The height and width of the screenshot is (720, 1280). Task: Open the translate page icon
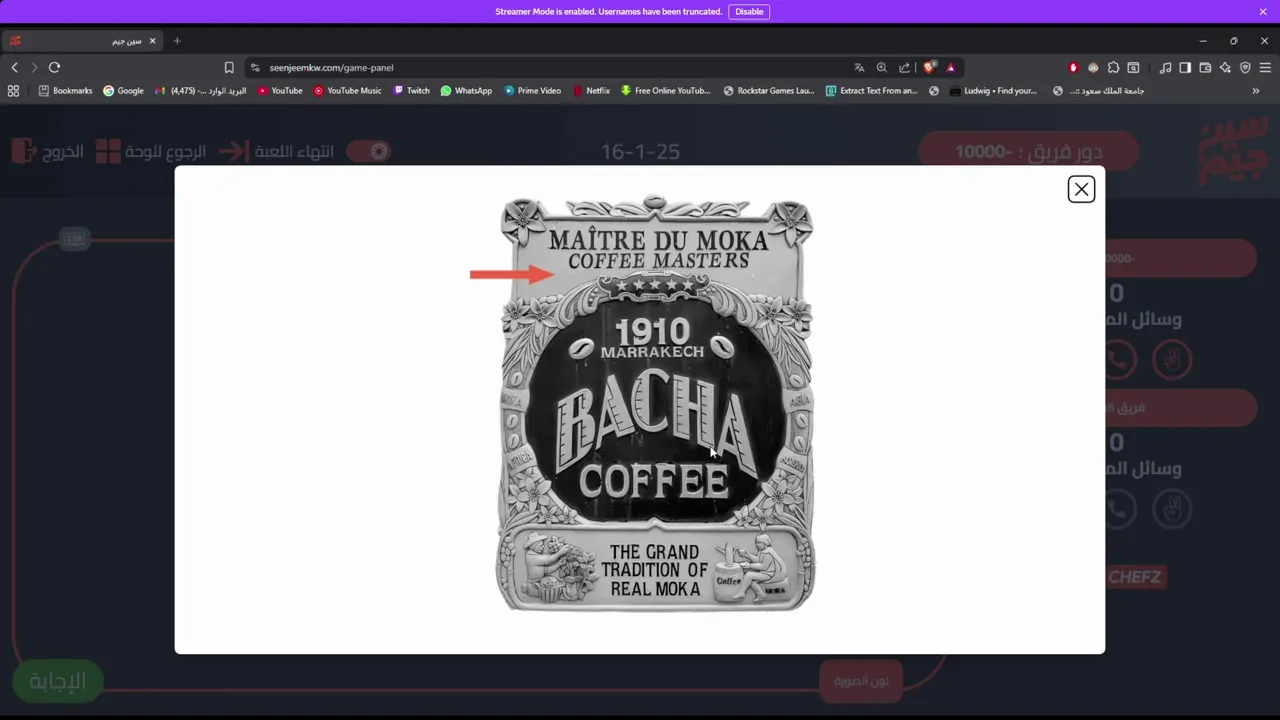pos(859,67)
